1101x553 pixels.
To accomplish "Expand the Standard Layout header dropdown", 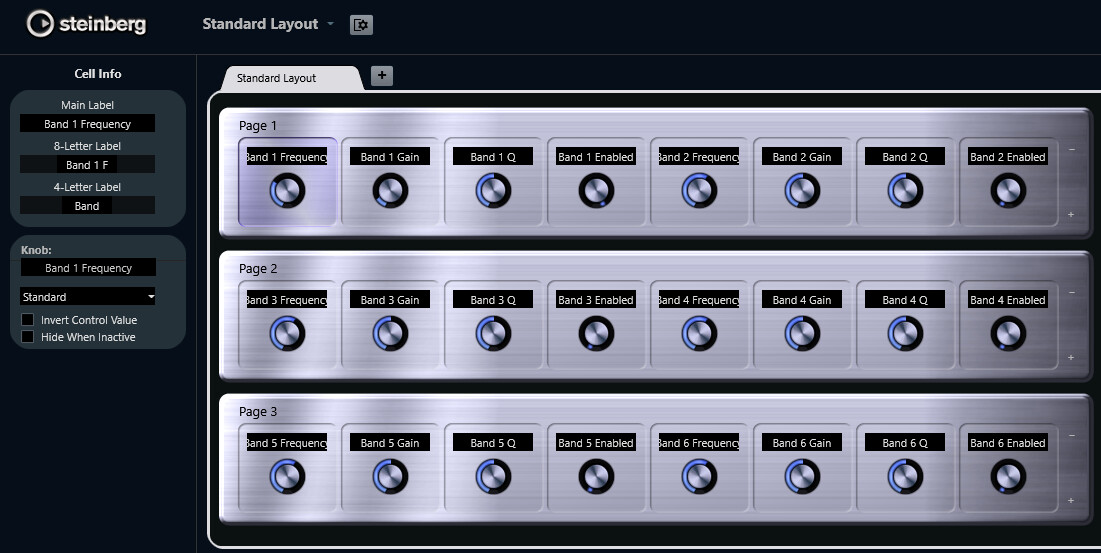I will (x=268, y=24).
